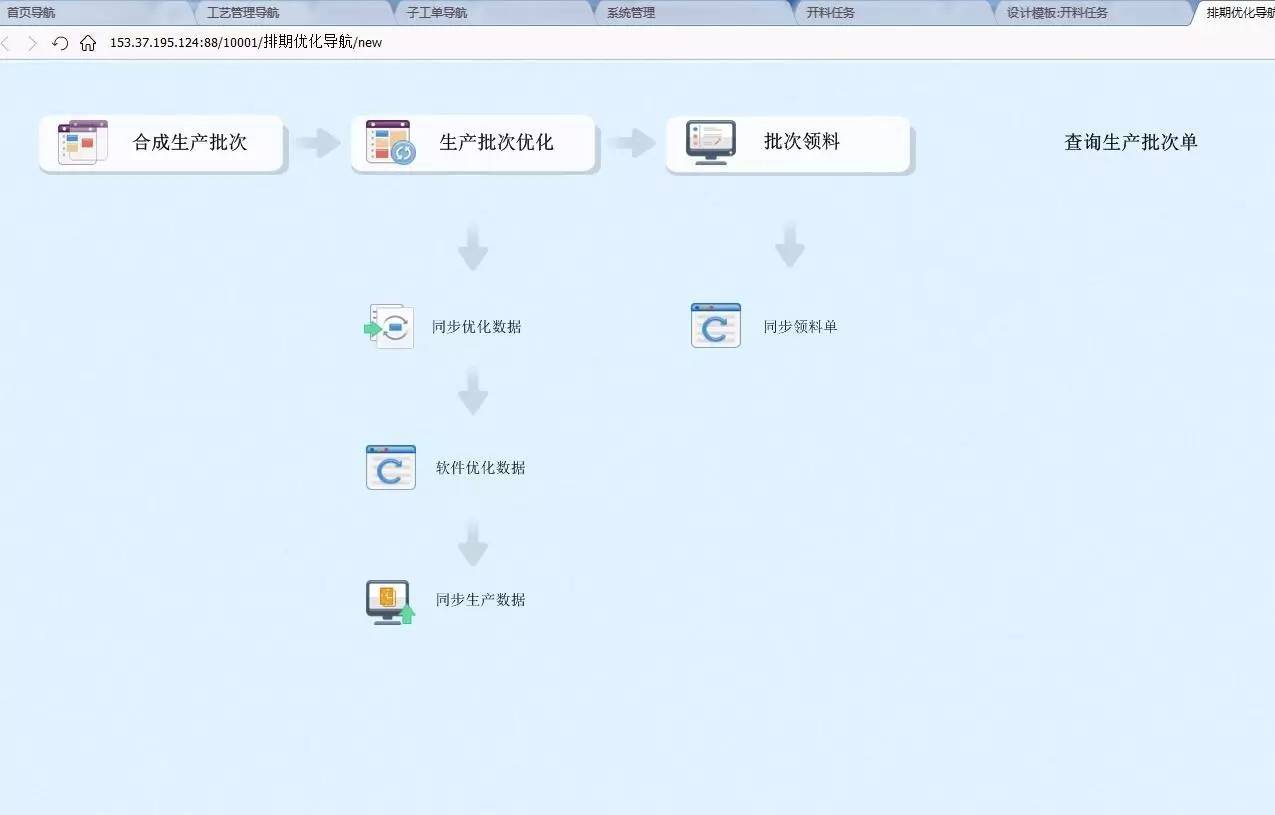
Task: Switch to the 首页导航 tab
Action: 32,13
